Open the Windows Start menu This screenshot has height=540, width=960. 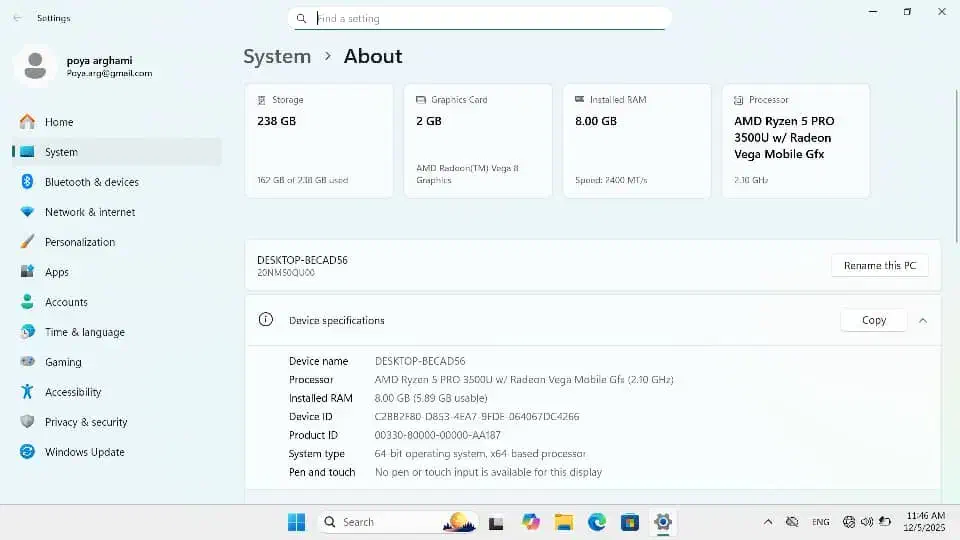point(296,522)
